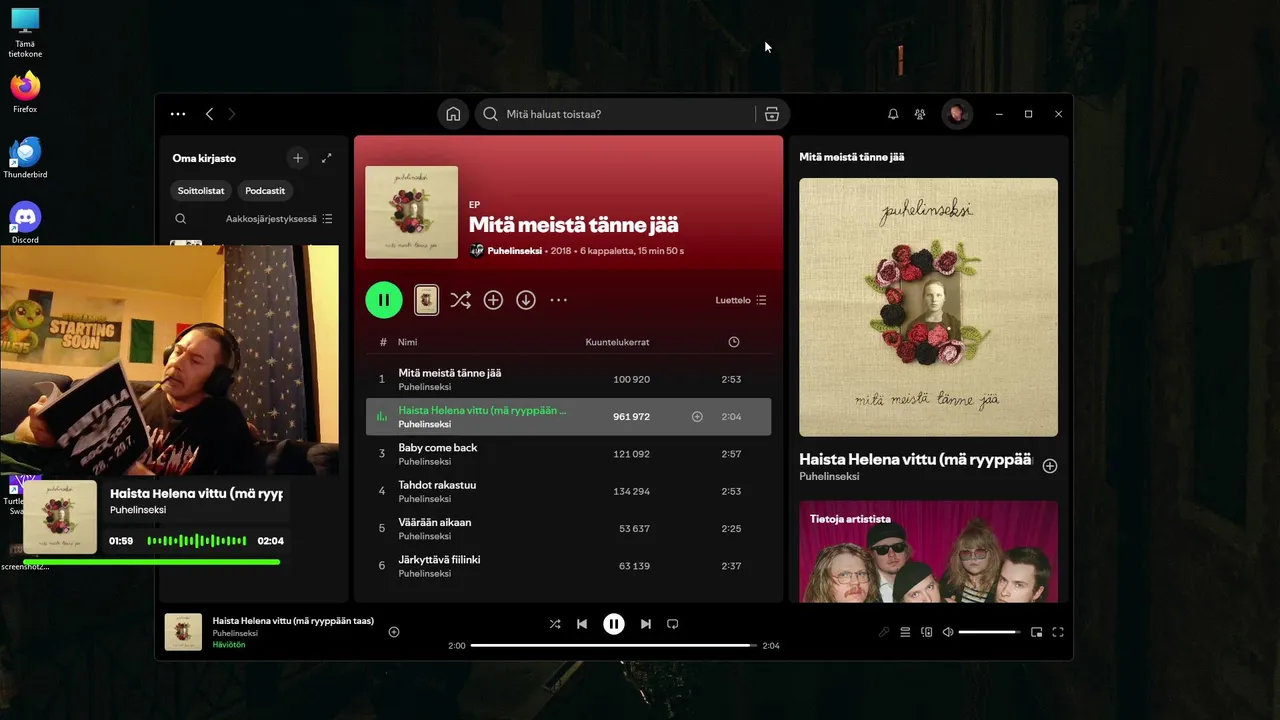Open the Spotify Home page

tap(453, 114)
